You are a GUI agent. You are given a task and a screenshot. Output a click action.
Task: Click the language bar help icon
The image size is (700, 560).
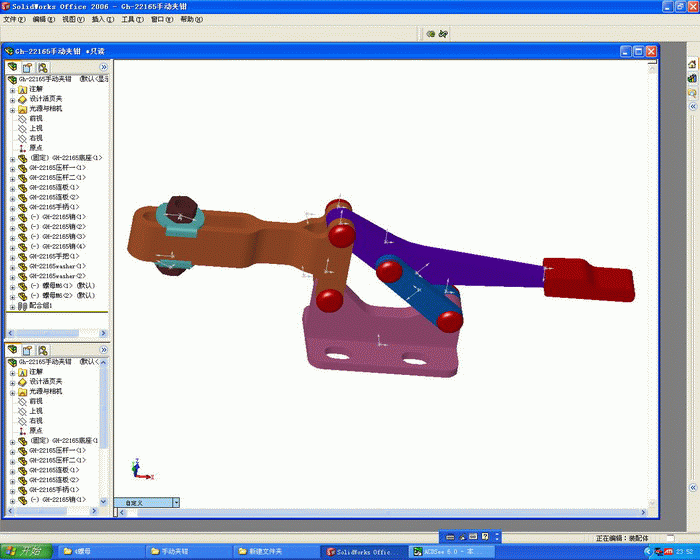point(485,536)
